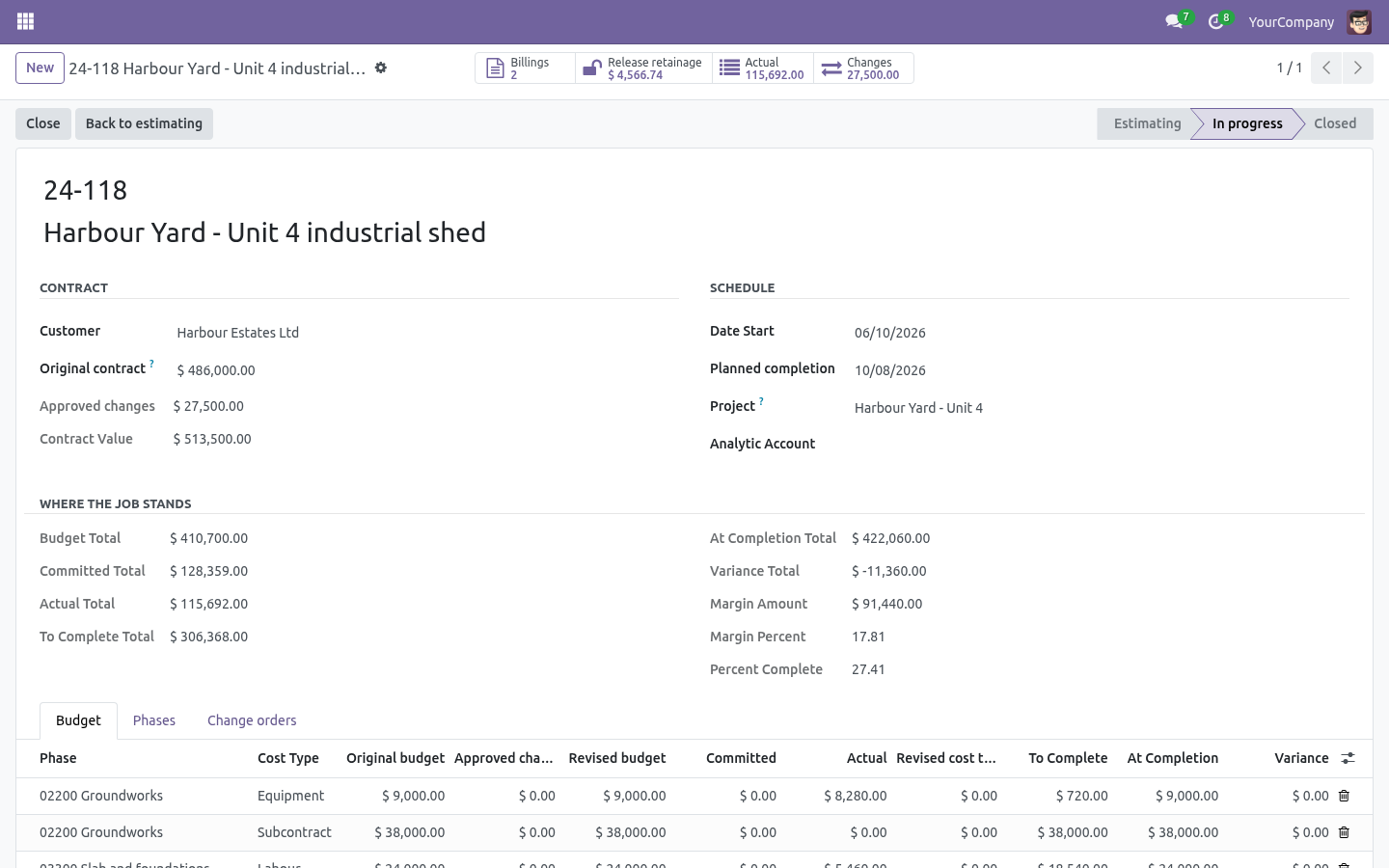The width and height of the screenshot is (1389, 868).
Task: Set status to Estimating stage
Action: [x=1147, y=123]
